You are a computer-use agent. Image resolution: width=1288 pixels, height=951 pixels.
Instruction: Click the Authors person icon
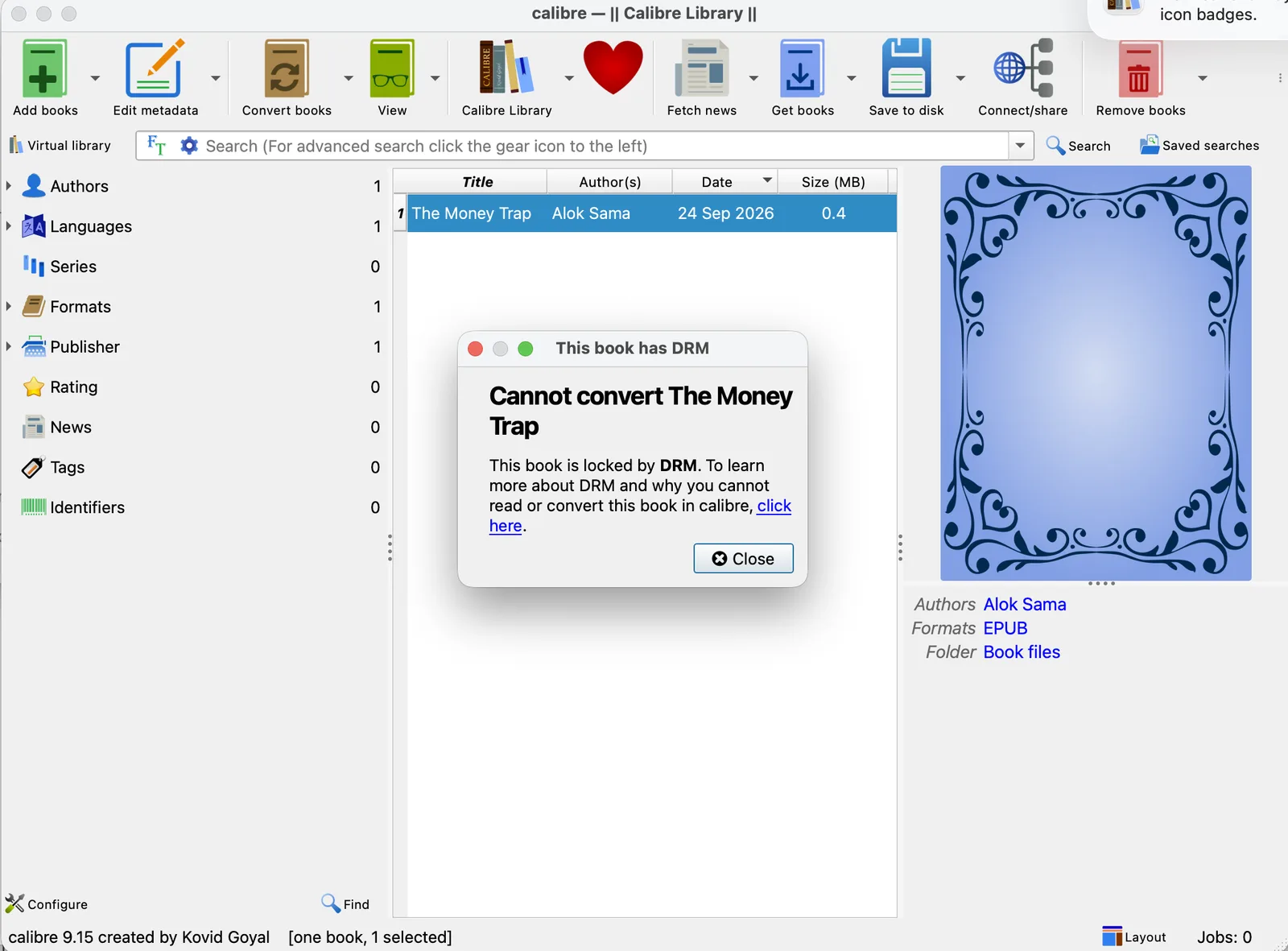click(x=34, y=186)
